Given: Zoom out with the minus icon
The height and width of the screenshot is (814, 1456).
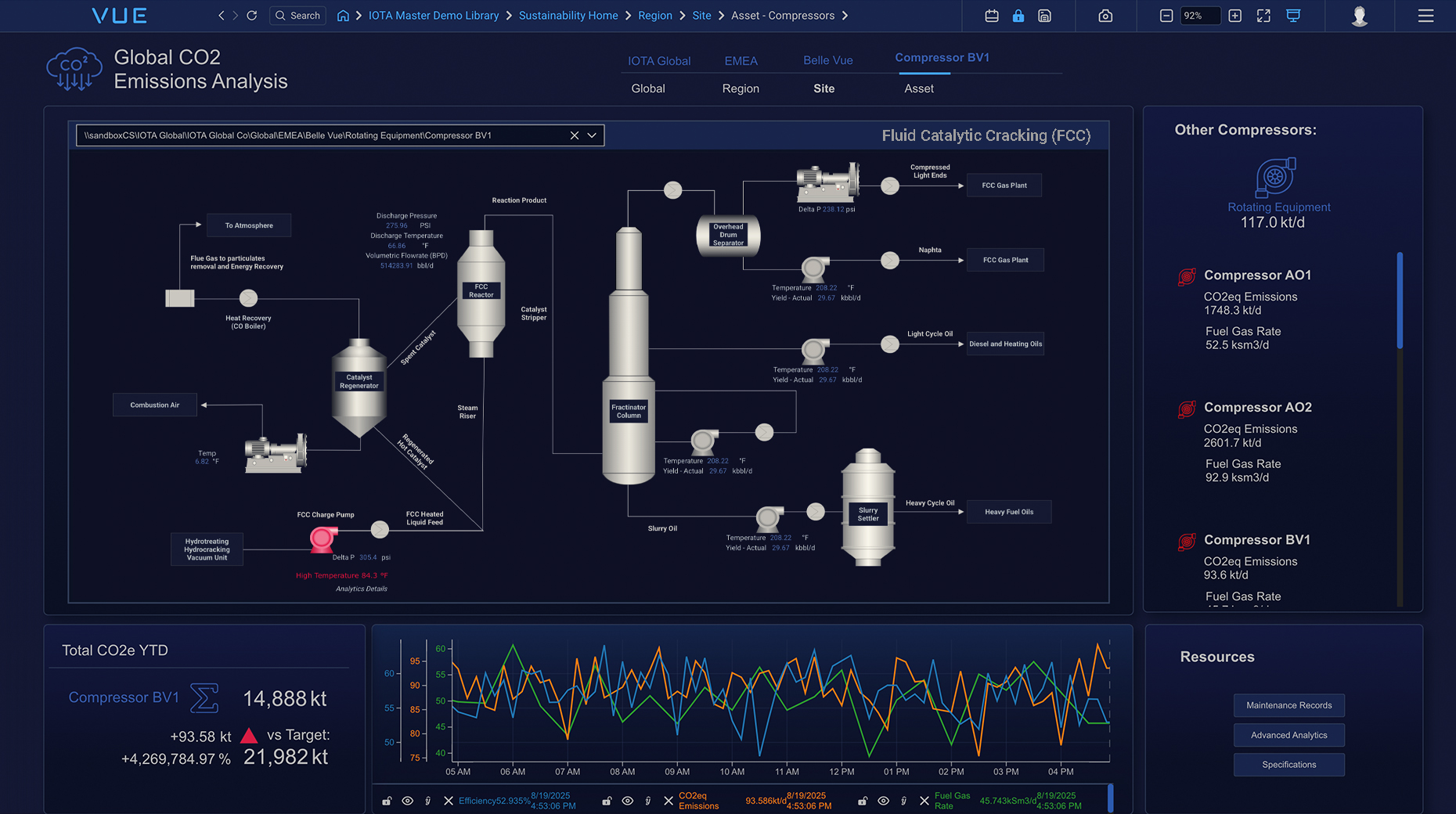Looking at the screenshot, I should 1166,16.
